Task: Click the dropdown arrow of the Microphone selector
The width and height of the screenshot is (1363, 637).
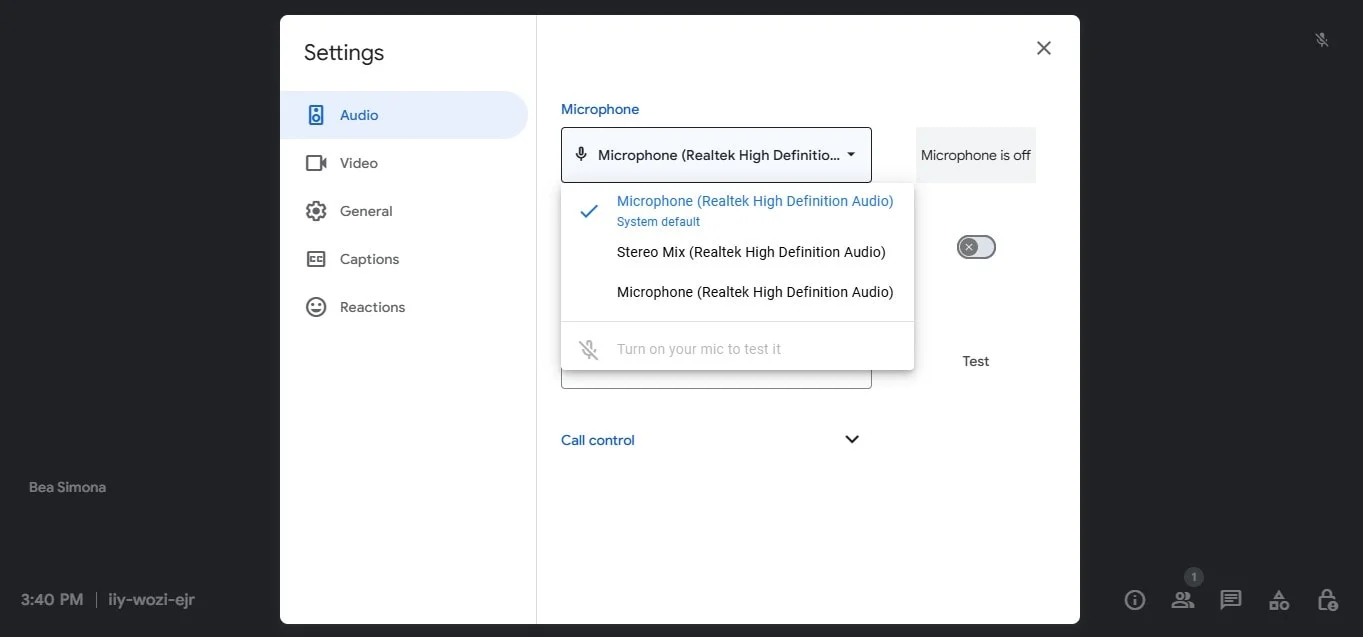Action: coord(851,155)
